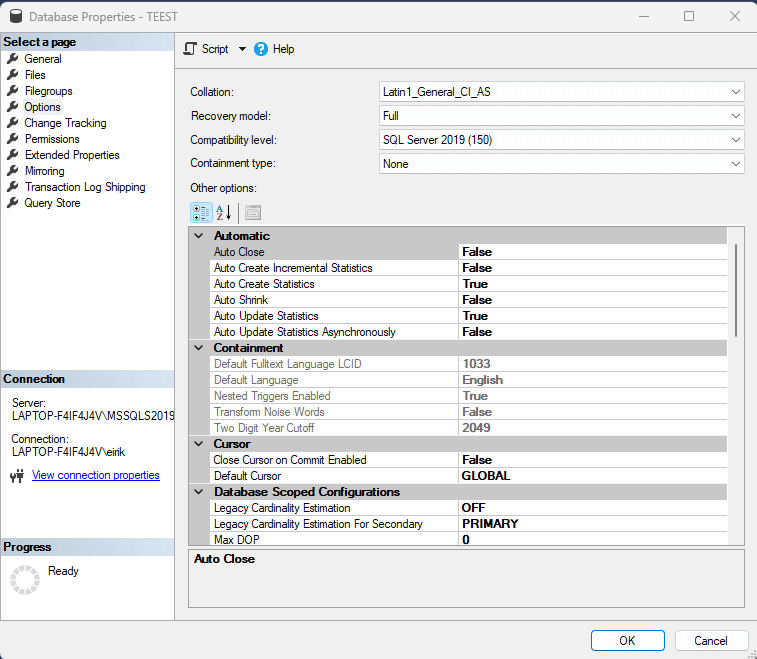Click the property grid vertical scrollbar
This screenshot has height=659, width=757.
coord(736,290)
